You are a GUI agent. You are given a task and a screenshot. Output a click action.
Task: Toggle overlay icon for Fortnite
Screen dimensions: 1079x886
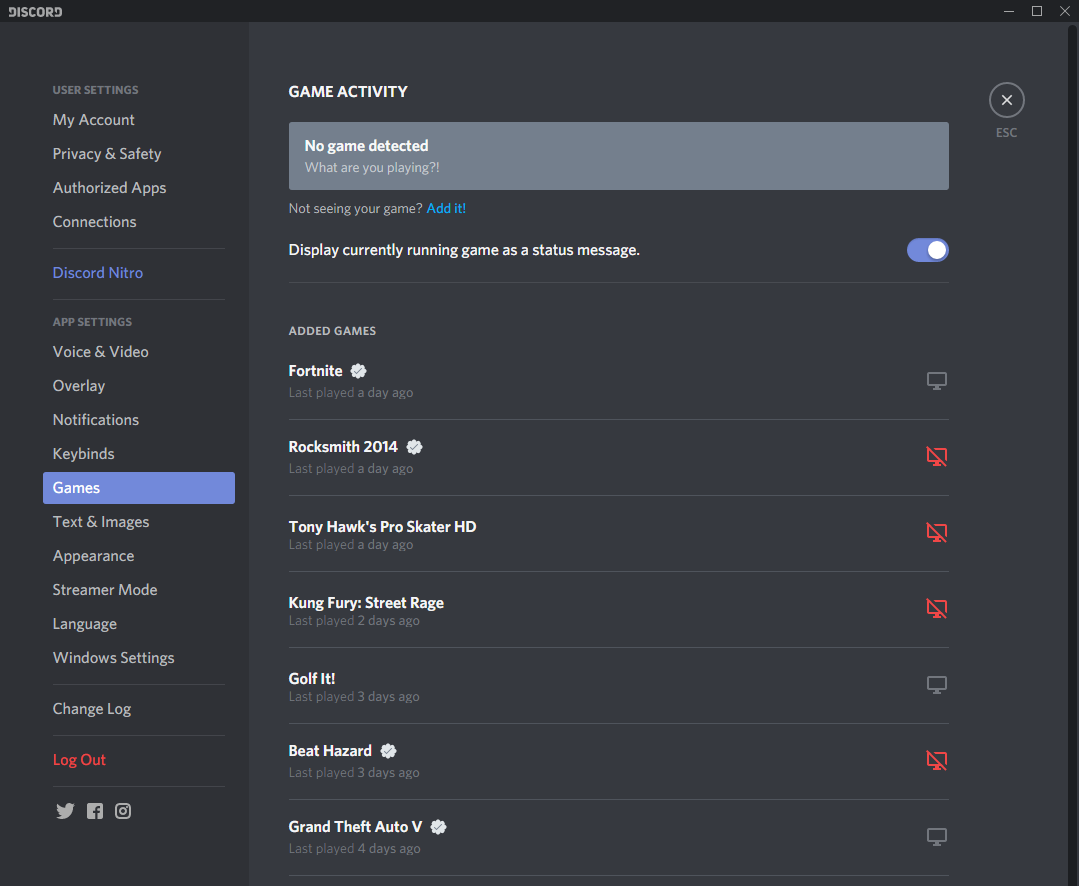[x=936, y=381]
